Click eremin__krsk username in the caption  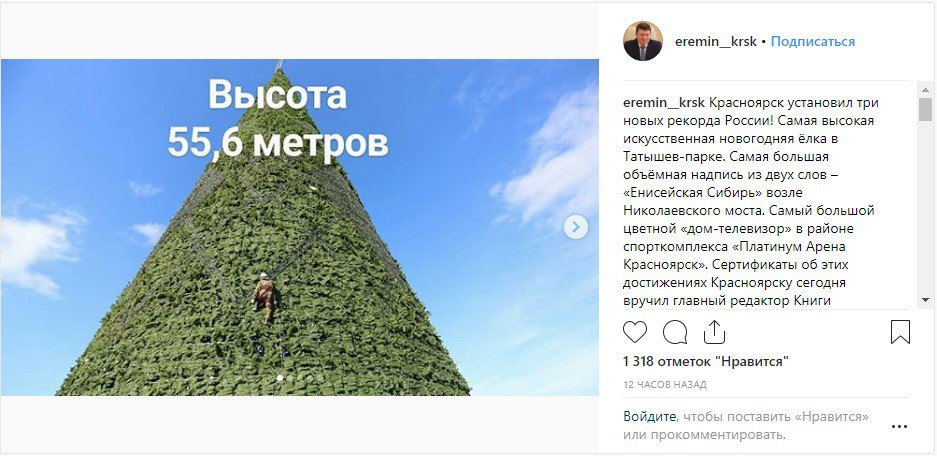[x=664, y=102]
